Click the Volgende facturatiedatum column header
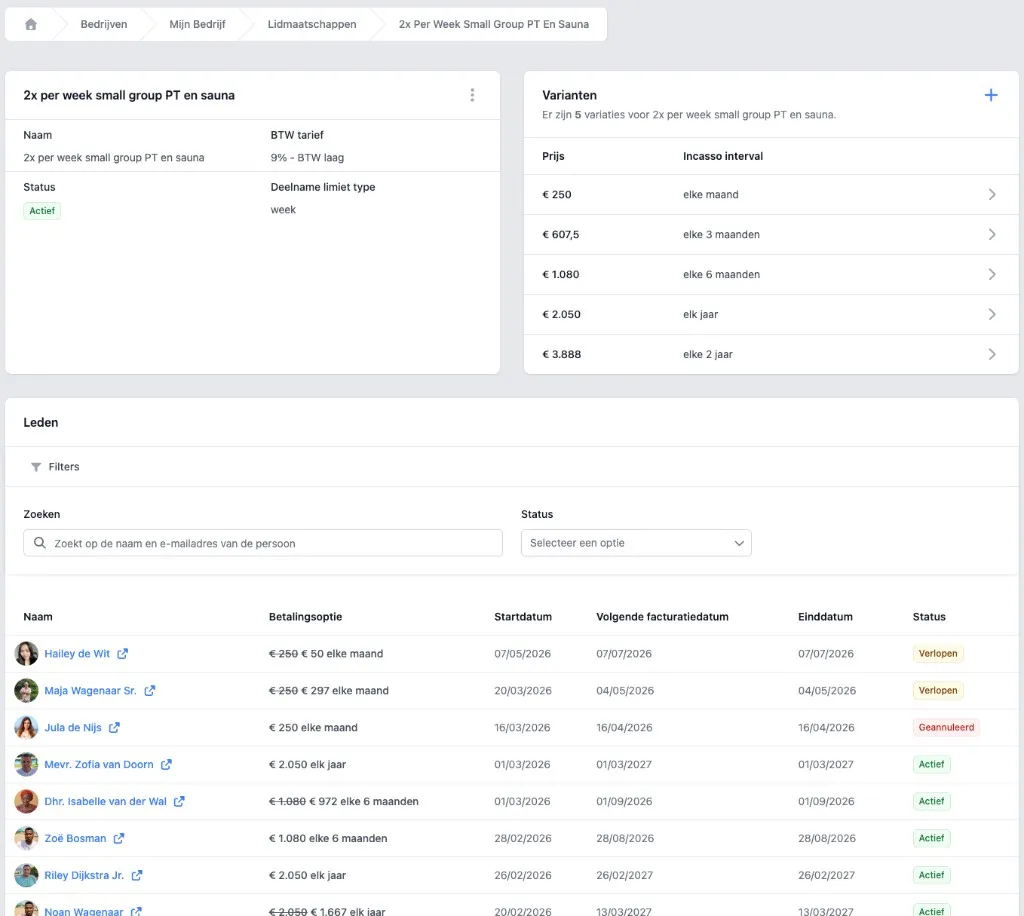 (x=662, y=617)
